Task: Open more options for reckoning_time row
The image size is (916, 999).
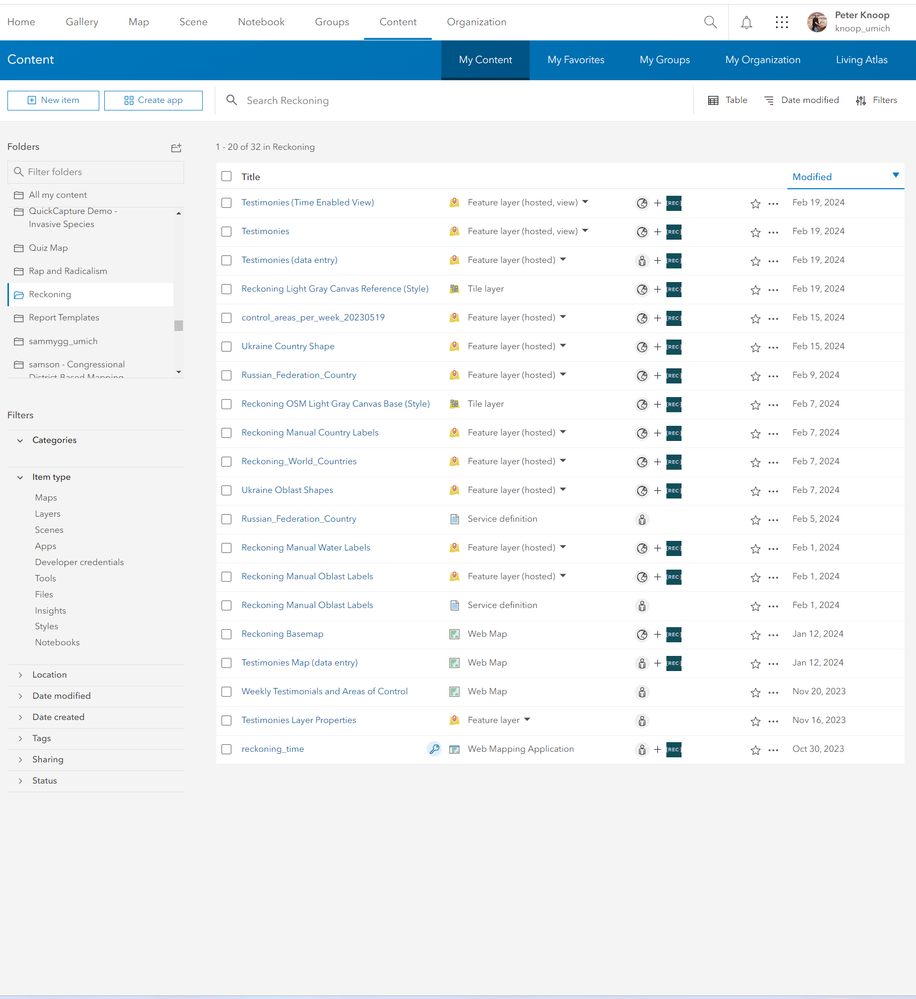Action: [x=773, y=750]
